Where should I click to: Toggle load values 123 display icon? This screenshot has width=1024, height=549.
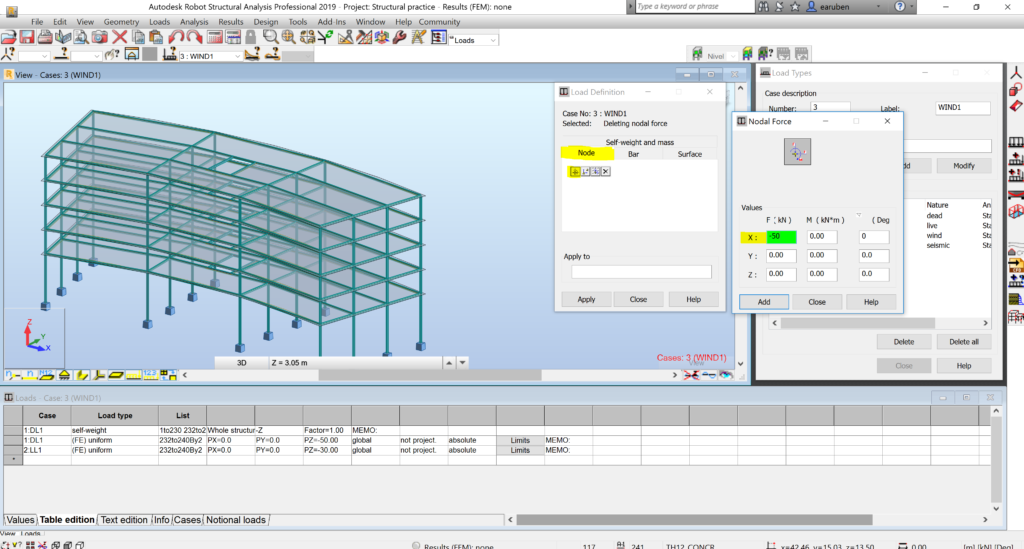pos(150,375)
